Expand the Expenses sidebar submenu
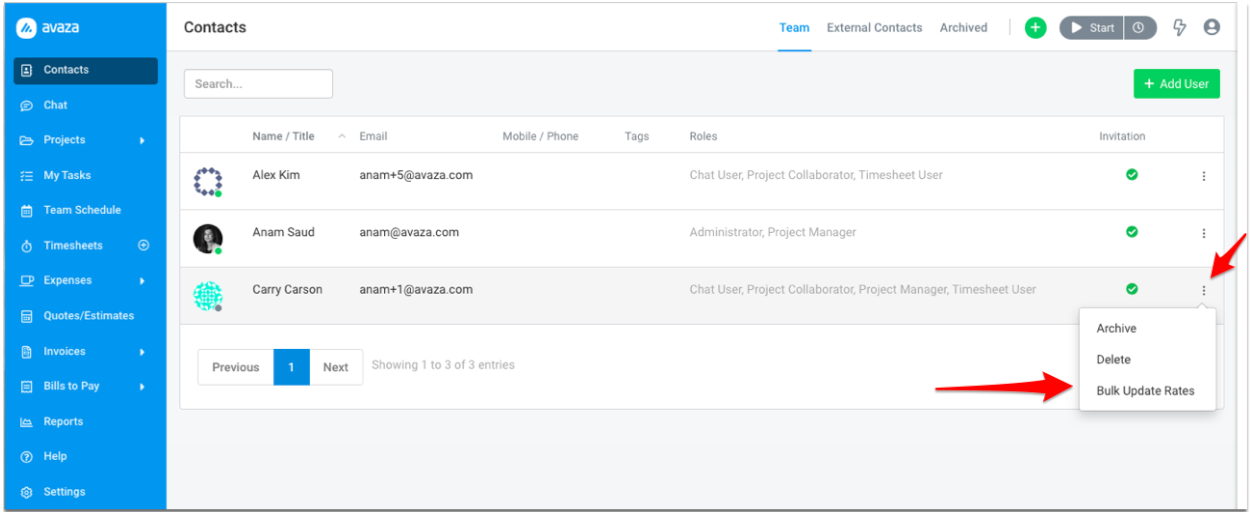 click(x=142, y=281)
